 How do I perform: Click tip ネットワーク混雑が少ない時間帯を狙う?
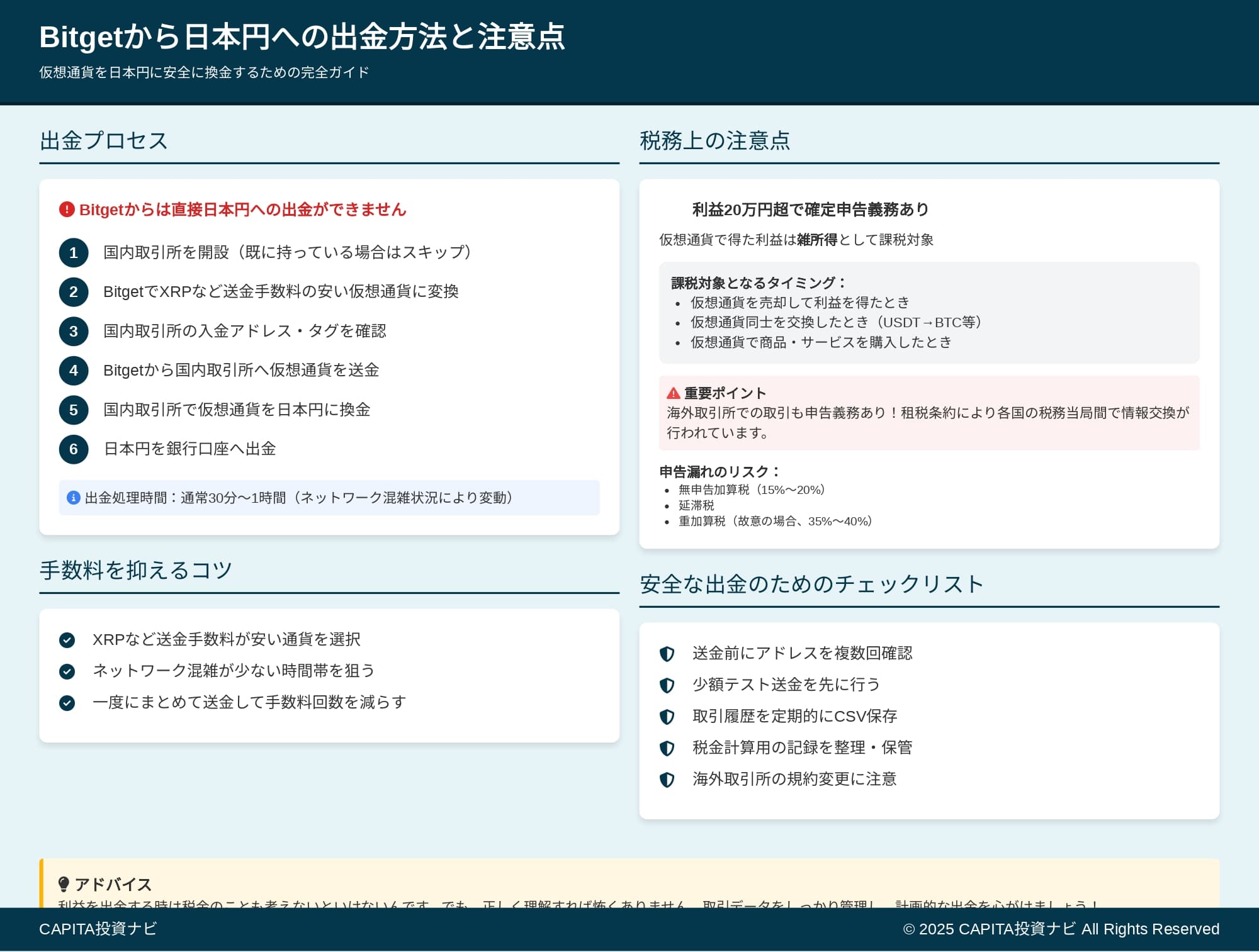(234, 671)
